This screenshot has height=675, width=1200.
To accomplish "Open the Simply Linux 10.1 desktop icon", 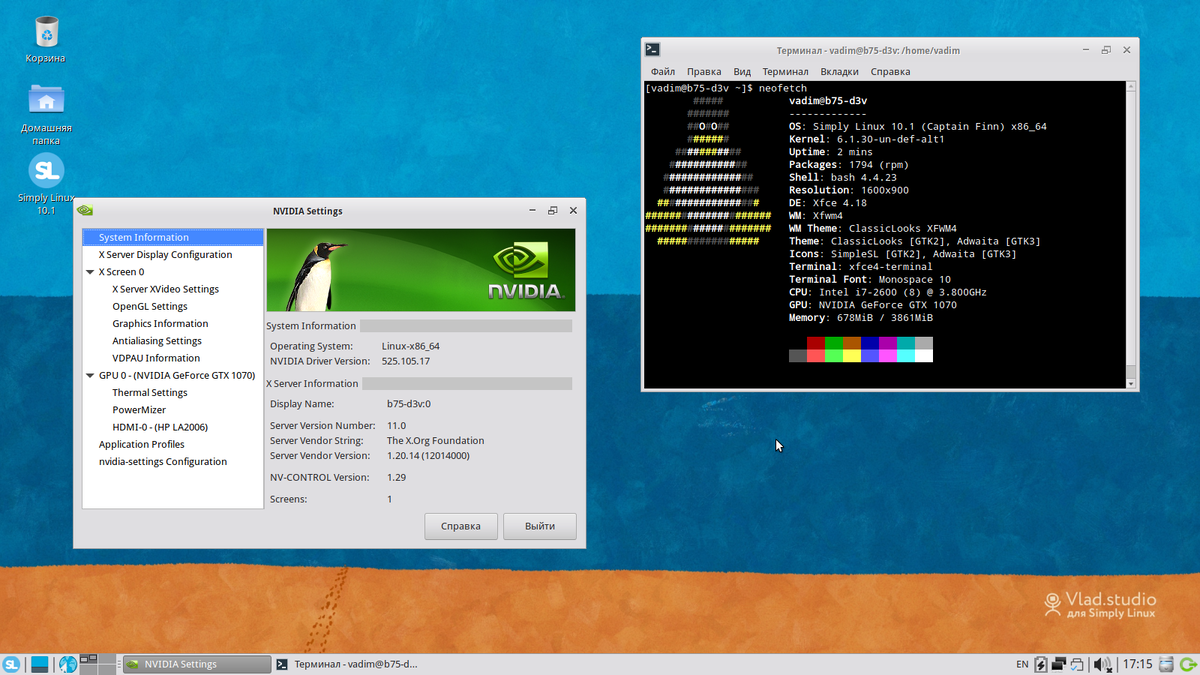I will pyautogui.click(x=47, y=169).
